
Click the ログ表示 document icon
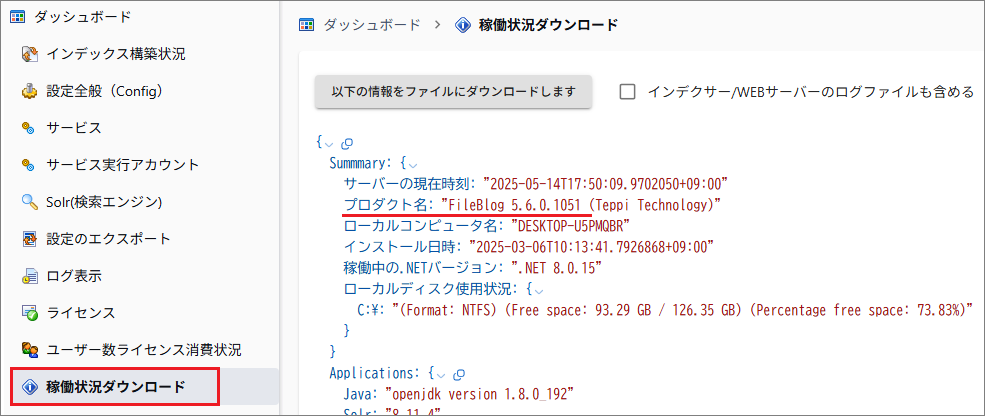point(29,276)
